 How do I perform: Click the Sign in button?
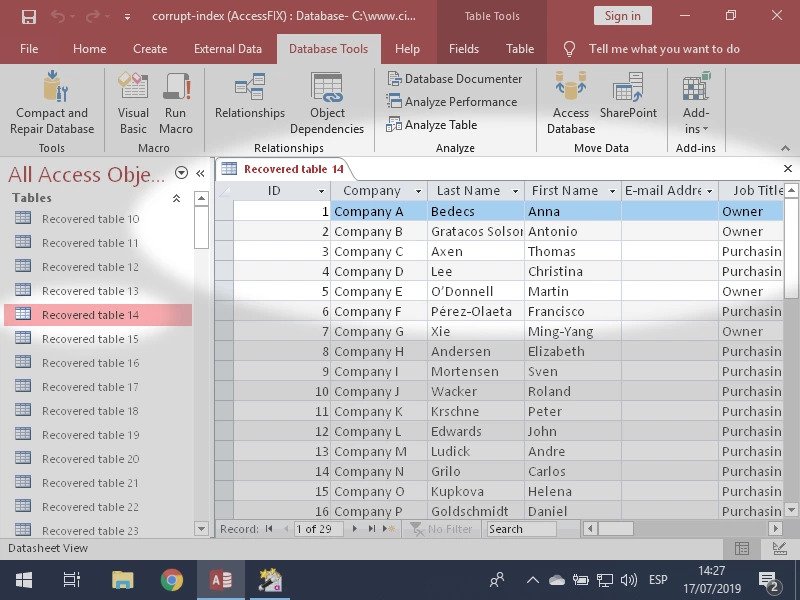coord(622,15)
